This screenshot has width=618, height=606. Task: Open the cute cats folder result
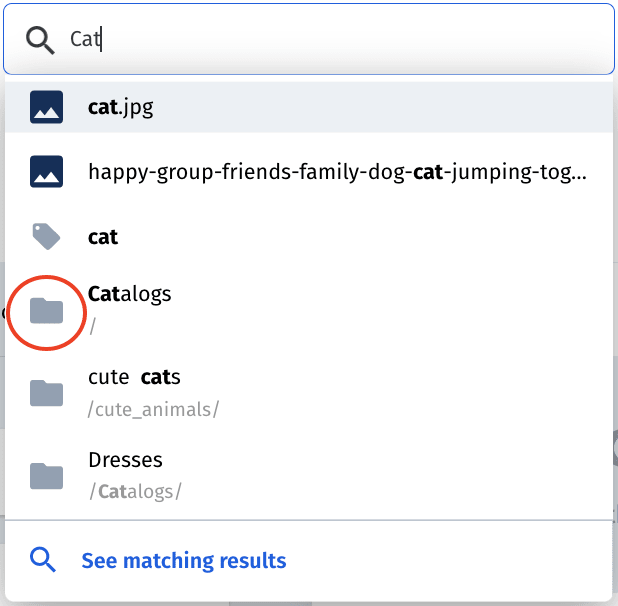(309, 393)
